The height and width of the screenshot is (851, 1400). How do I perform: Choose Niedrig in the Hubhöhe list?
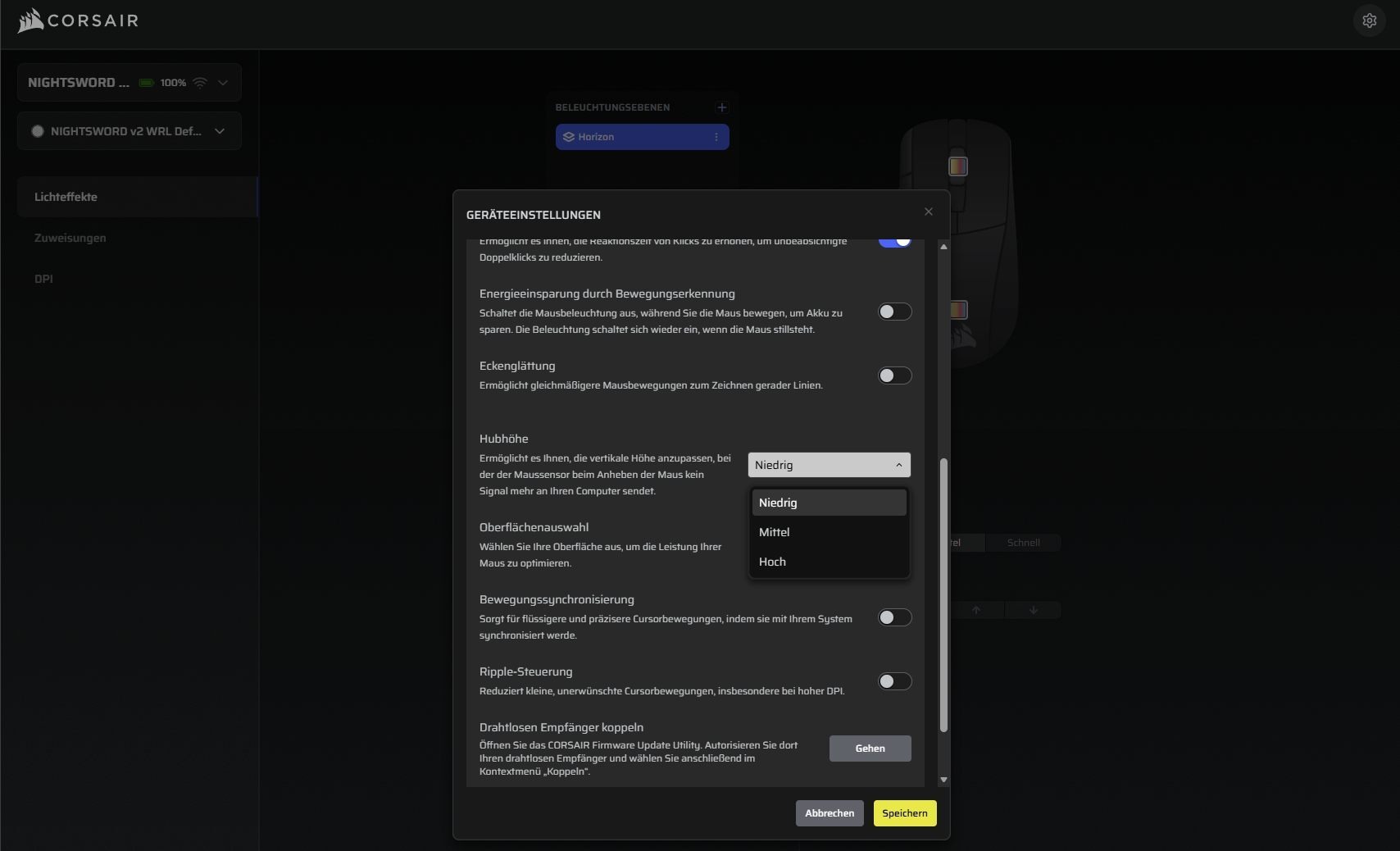pos(829,503)
